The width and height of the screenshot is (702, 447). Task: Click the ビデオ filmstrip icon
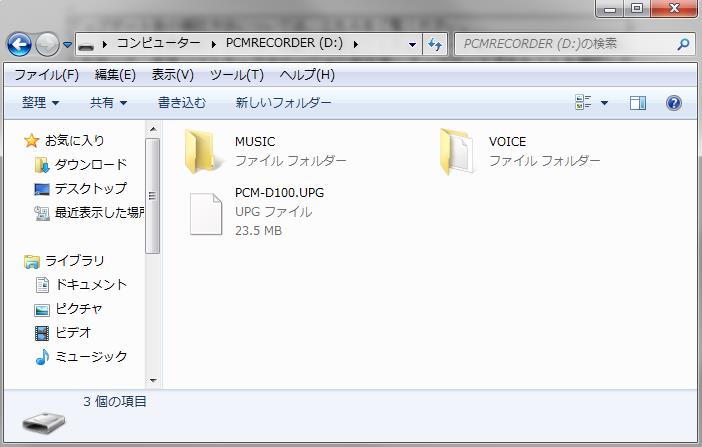pos(42,333)
